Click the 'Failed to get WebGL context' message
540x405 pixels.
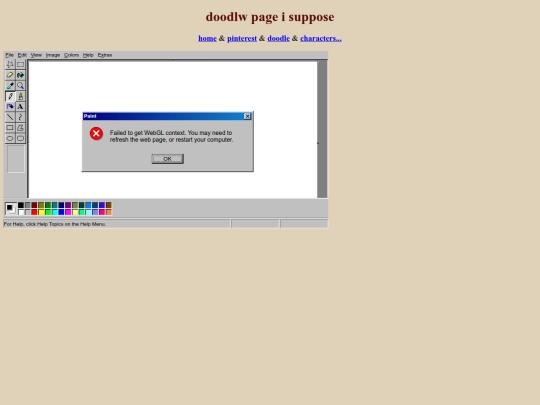[x=172, y=136]
